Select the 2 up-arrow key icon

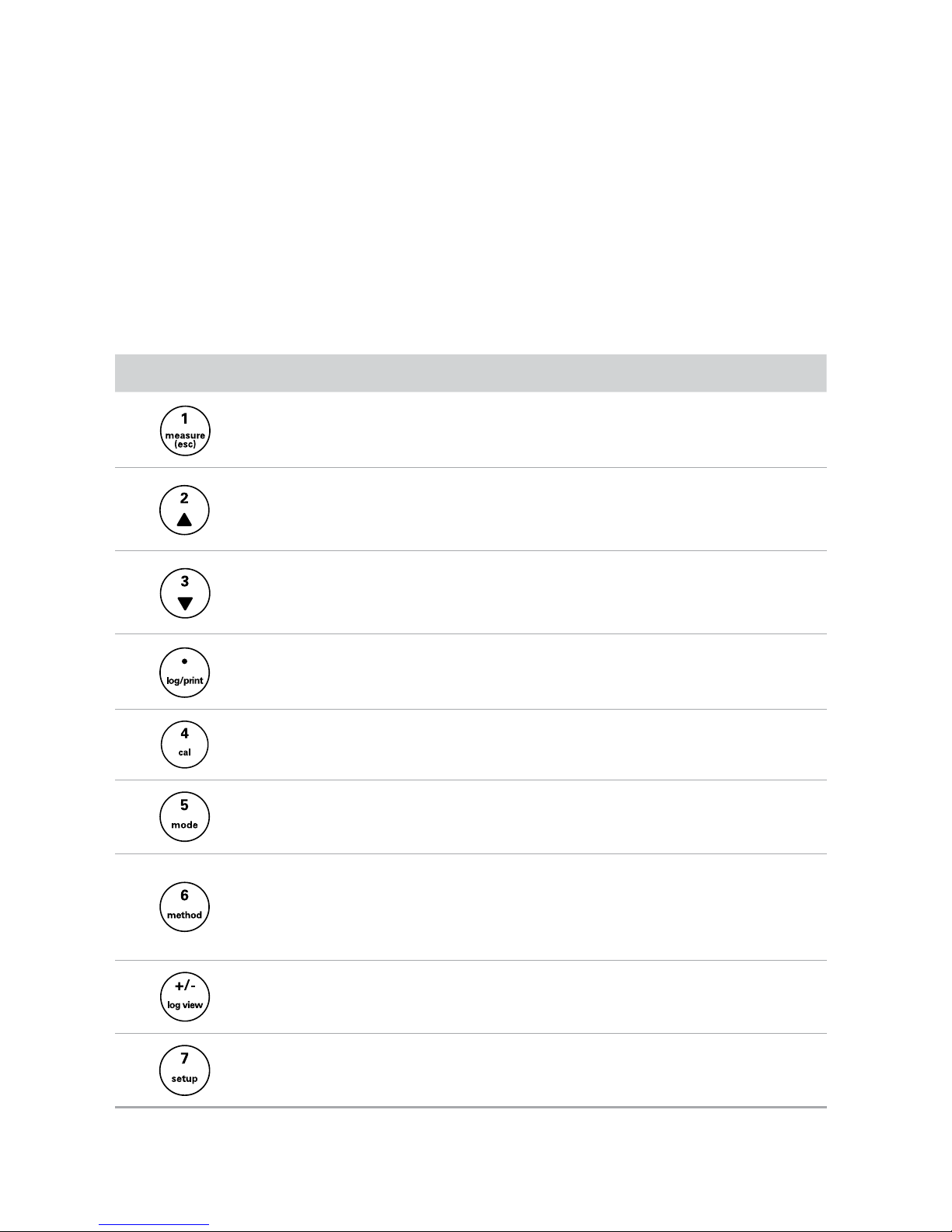185,511
